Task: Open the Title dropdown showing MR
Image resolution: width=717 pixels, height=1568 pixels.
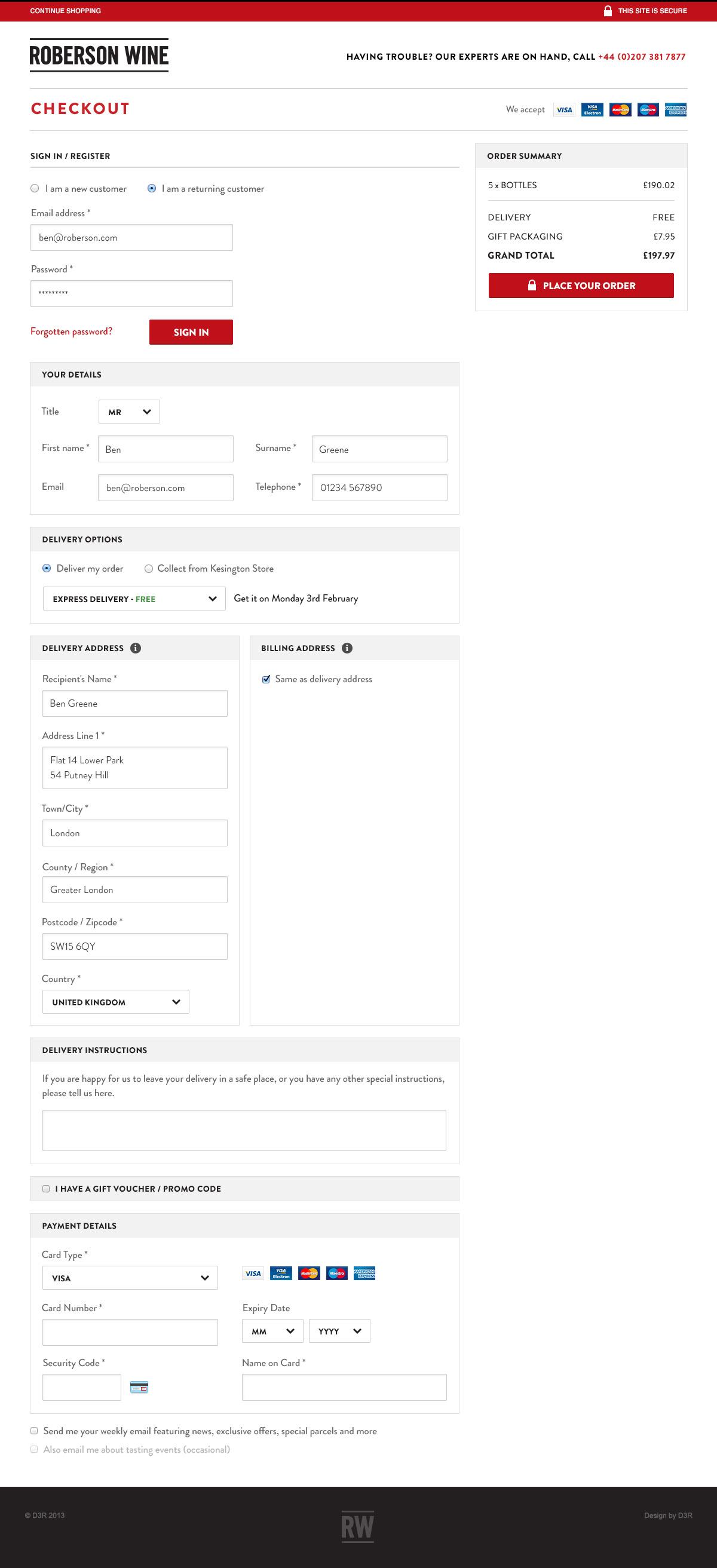Action: [129, 412]
